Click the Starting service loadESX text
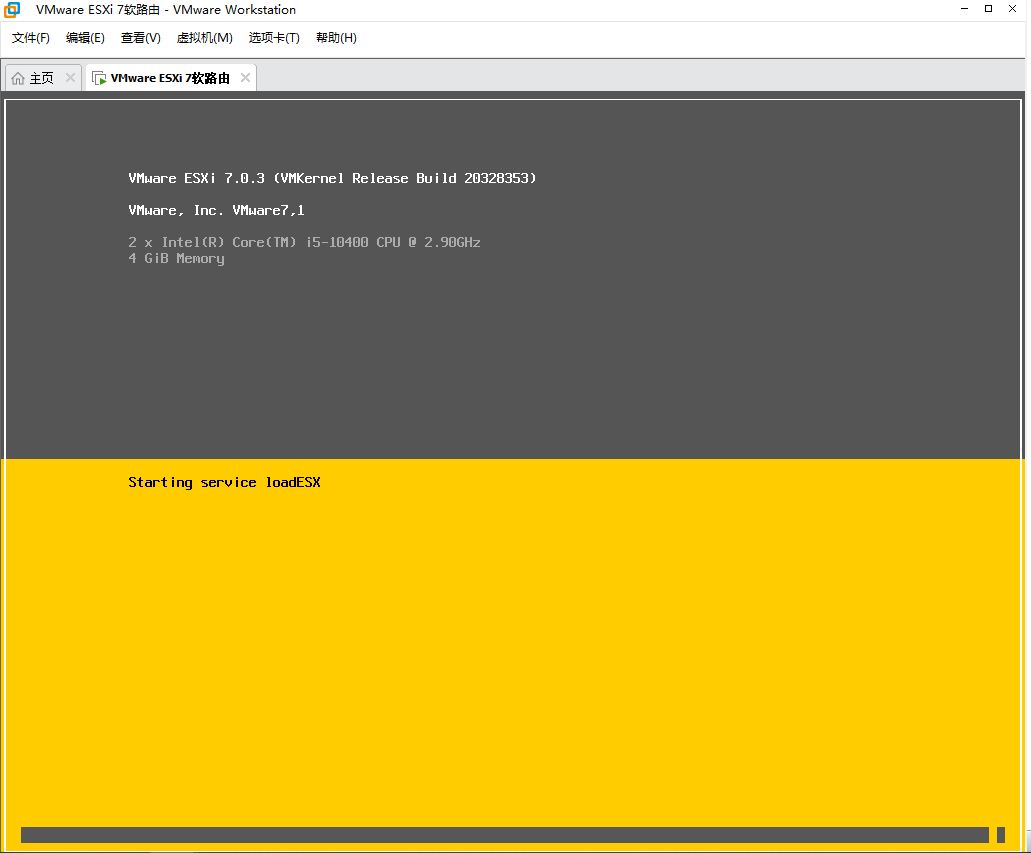The image size is (1031, 853). pos(224,482)
